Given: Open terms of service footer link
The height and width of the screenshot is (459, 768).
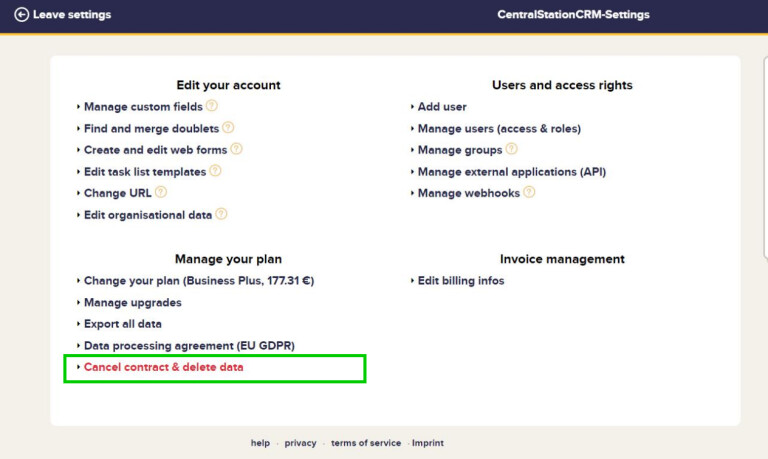Looking at the screenshot, I should (x=366, y=443).
